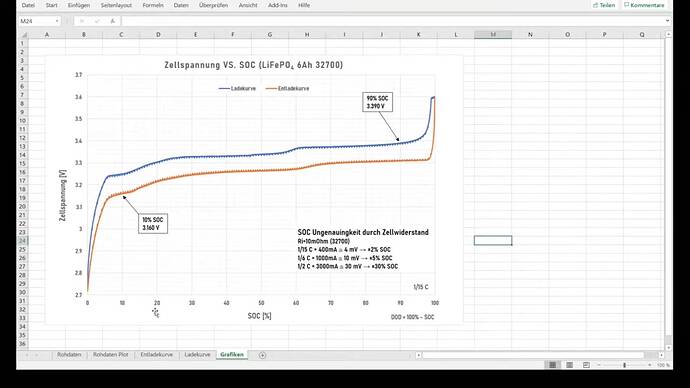Open the Überprüfen ribbon tab
The width and height of the screenshot is (690, 388).
coord(213,5)
